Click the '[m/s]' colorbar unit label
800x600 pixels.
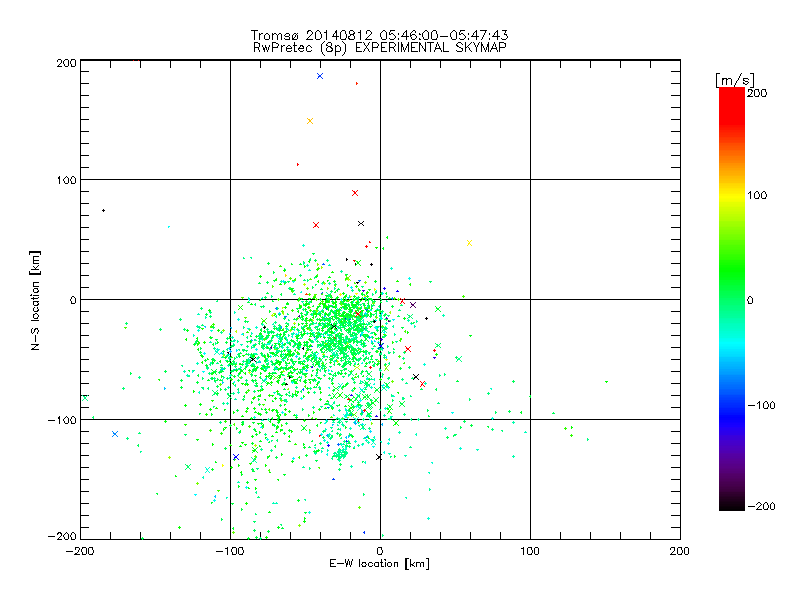[x=735, y=80]
